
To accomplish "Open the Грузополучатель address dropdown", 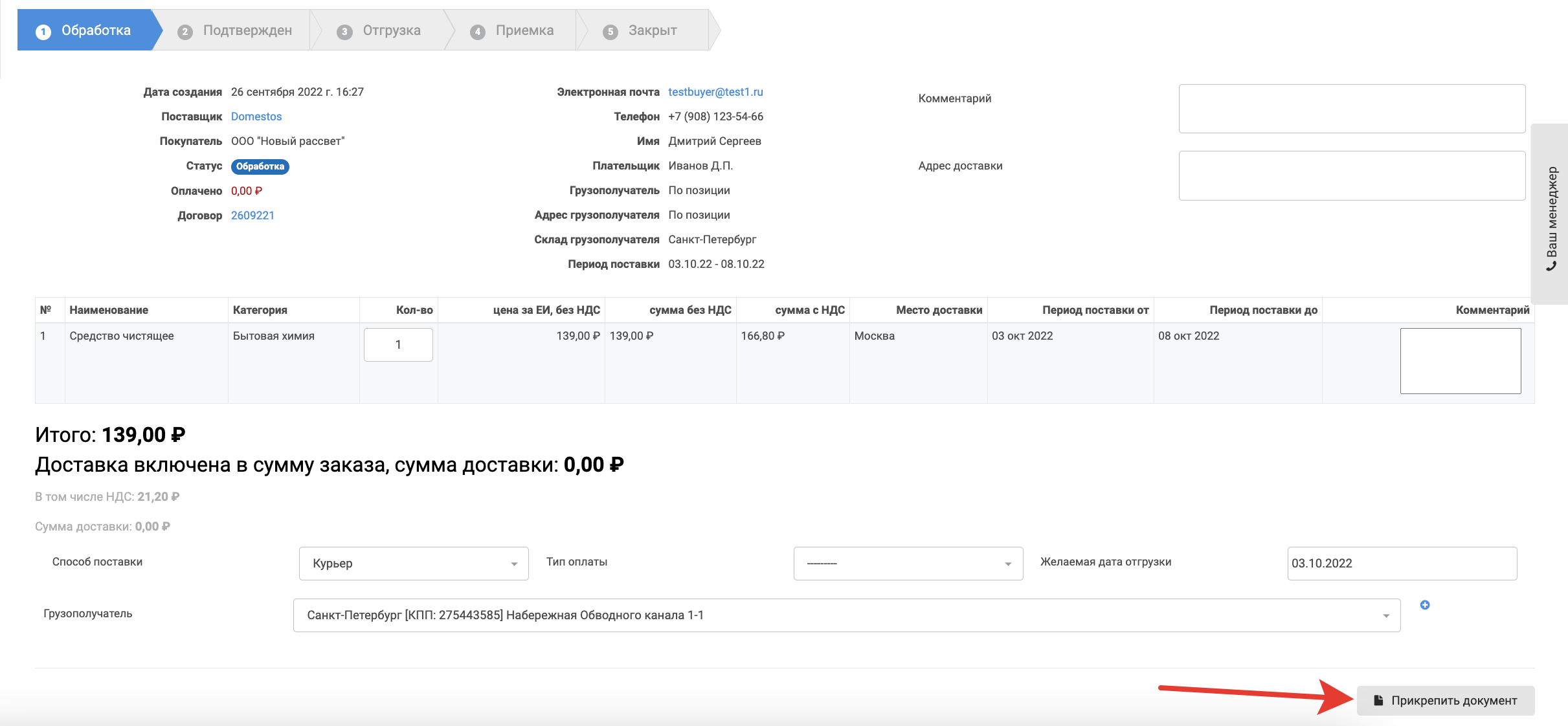I will pyautogui.click(x=846, y=615).
